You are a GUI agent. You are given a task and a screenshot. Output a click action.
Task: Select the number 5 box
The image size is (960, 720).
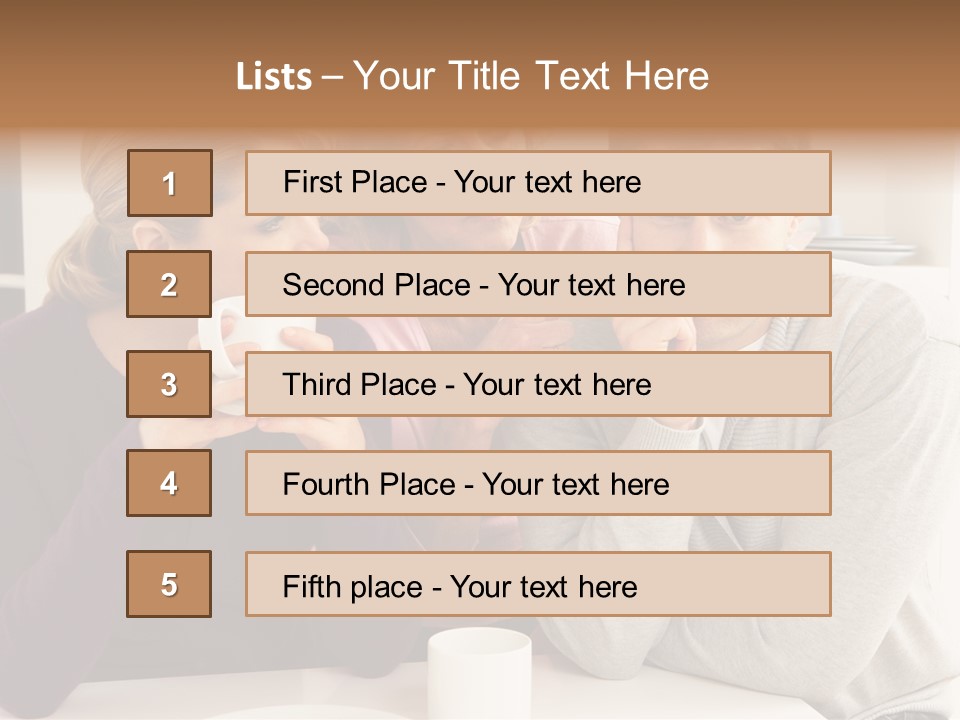170,584
